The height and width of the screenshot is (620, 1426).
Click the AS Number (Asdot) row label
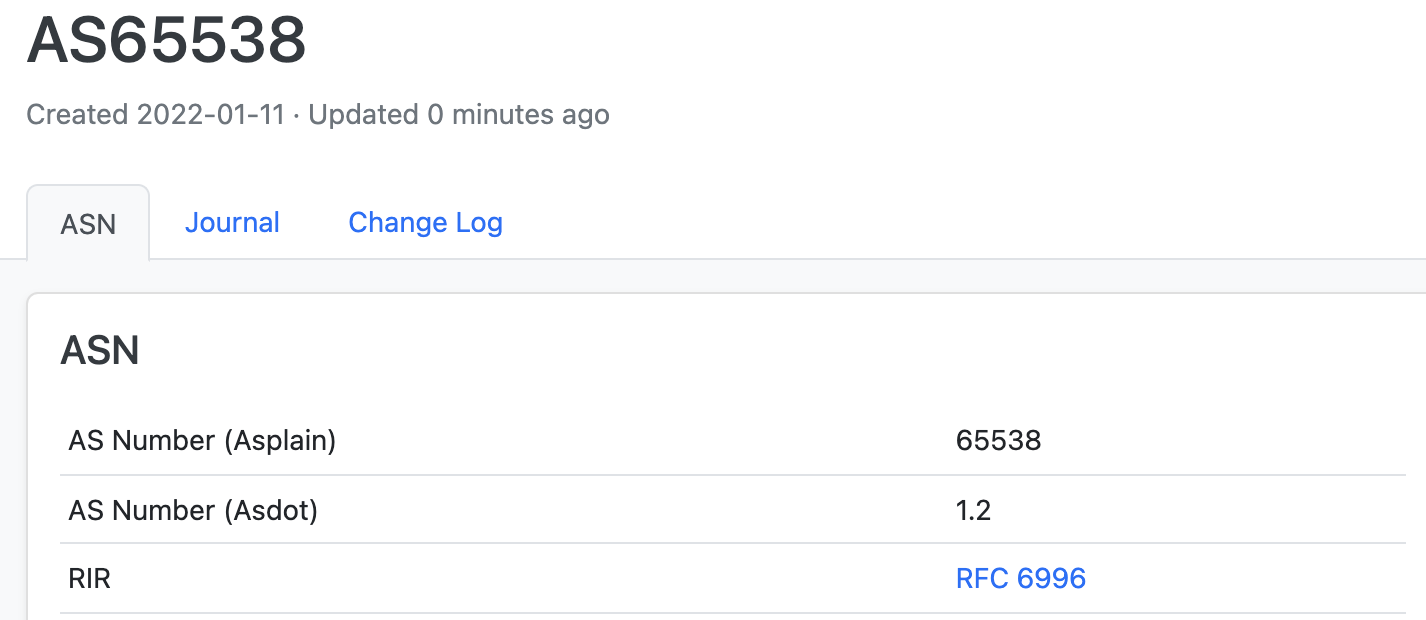tap(189, 509)
